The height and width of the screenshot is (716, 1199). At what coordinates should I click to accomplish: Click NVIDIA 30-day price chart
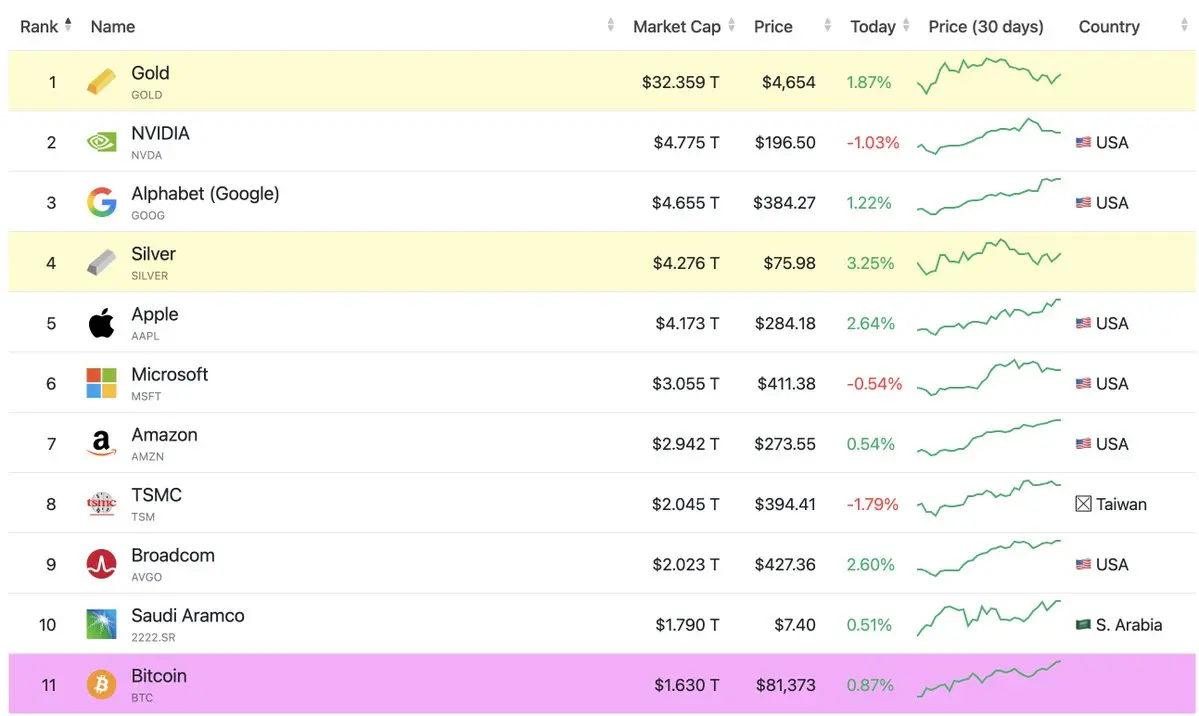click(989, 136)
